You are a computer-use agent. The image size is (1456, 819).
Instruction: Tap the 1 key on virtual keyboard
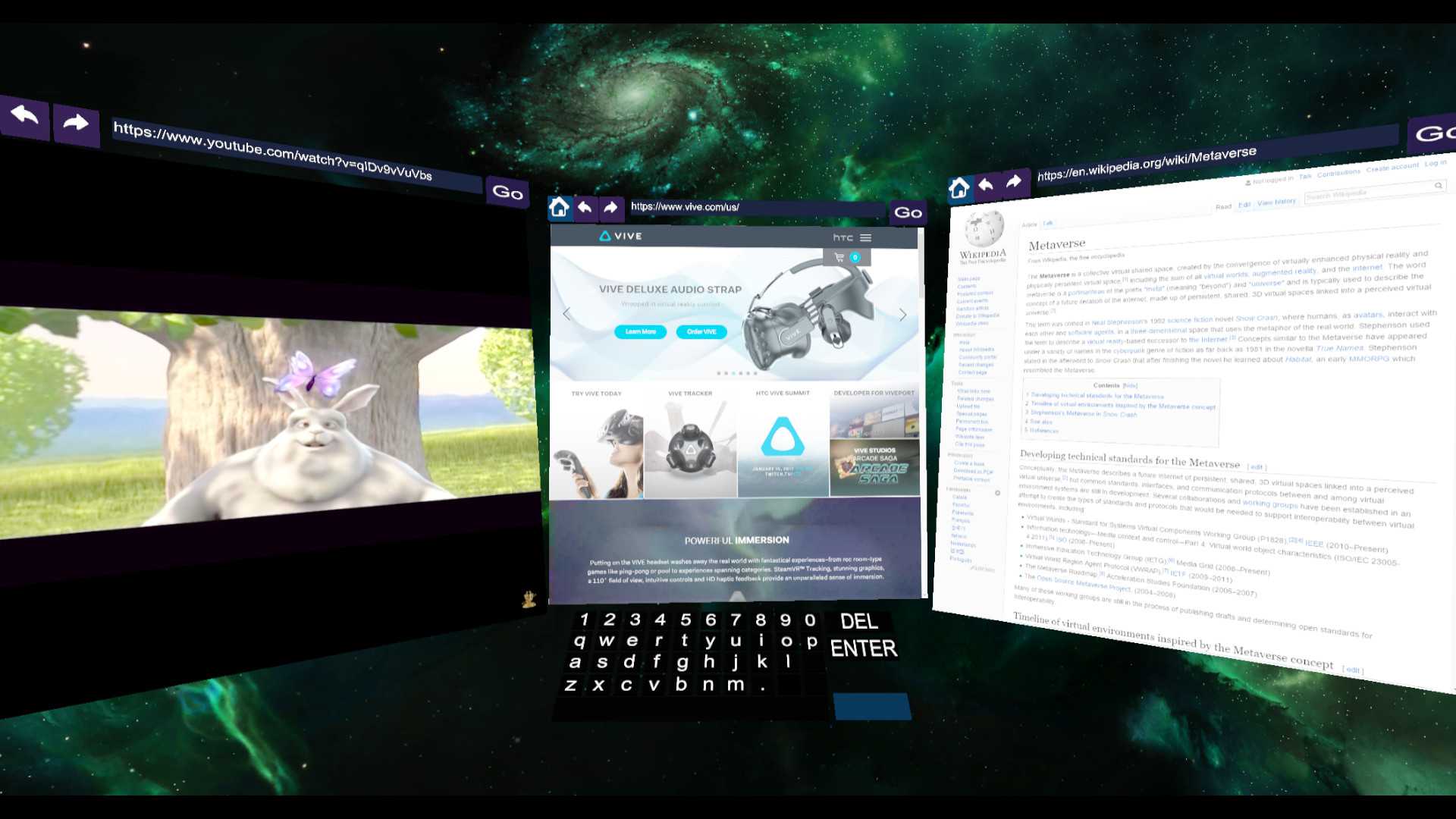[x=584, y=620]
